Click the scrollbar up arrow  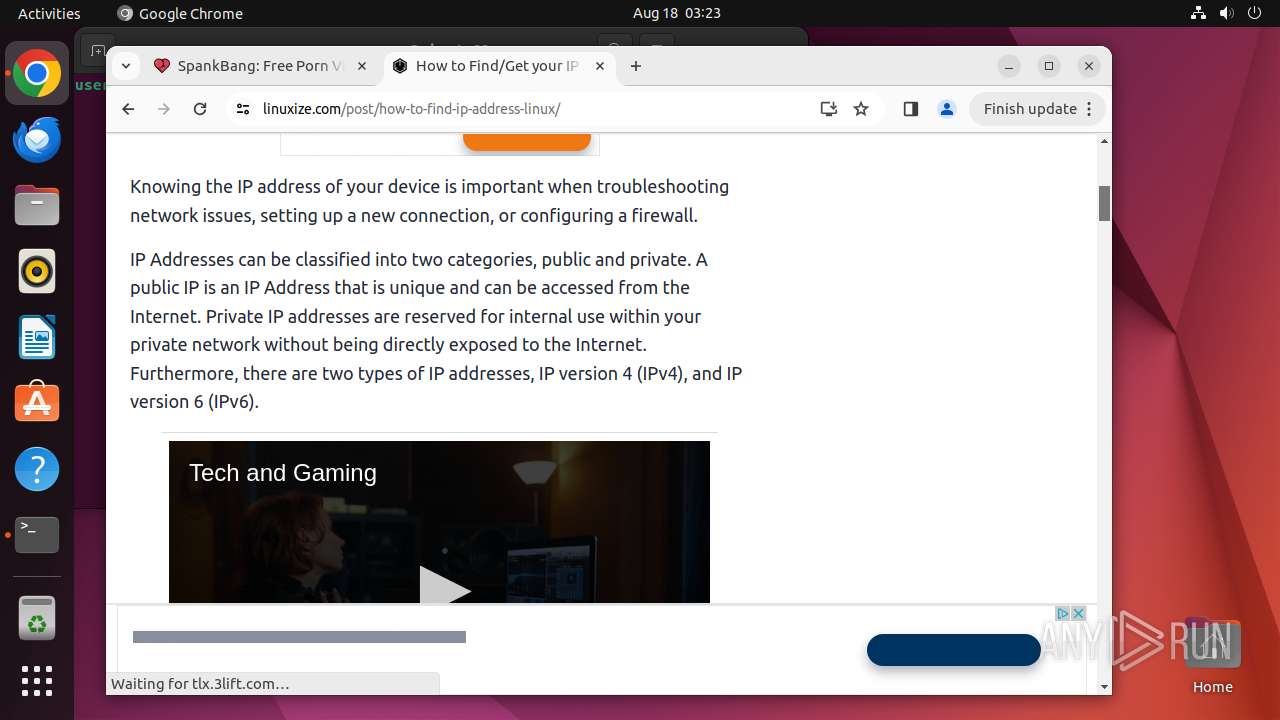pyautogui.click(x=1104, y=141)
